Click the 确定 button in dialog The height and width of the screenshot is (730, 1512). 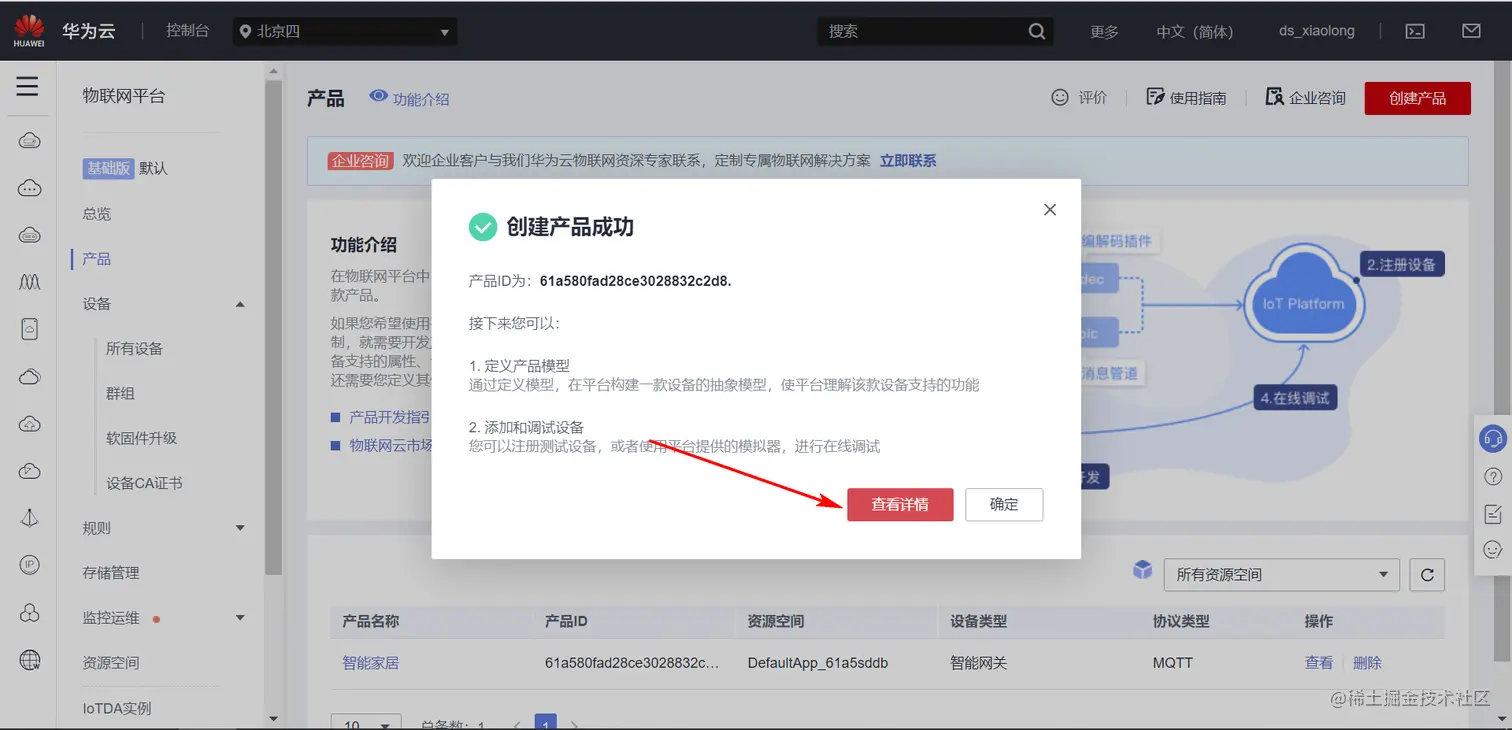point(1004,505)
